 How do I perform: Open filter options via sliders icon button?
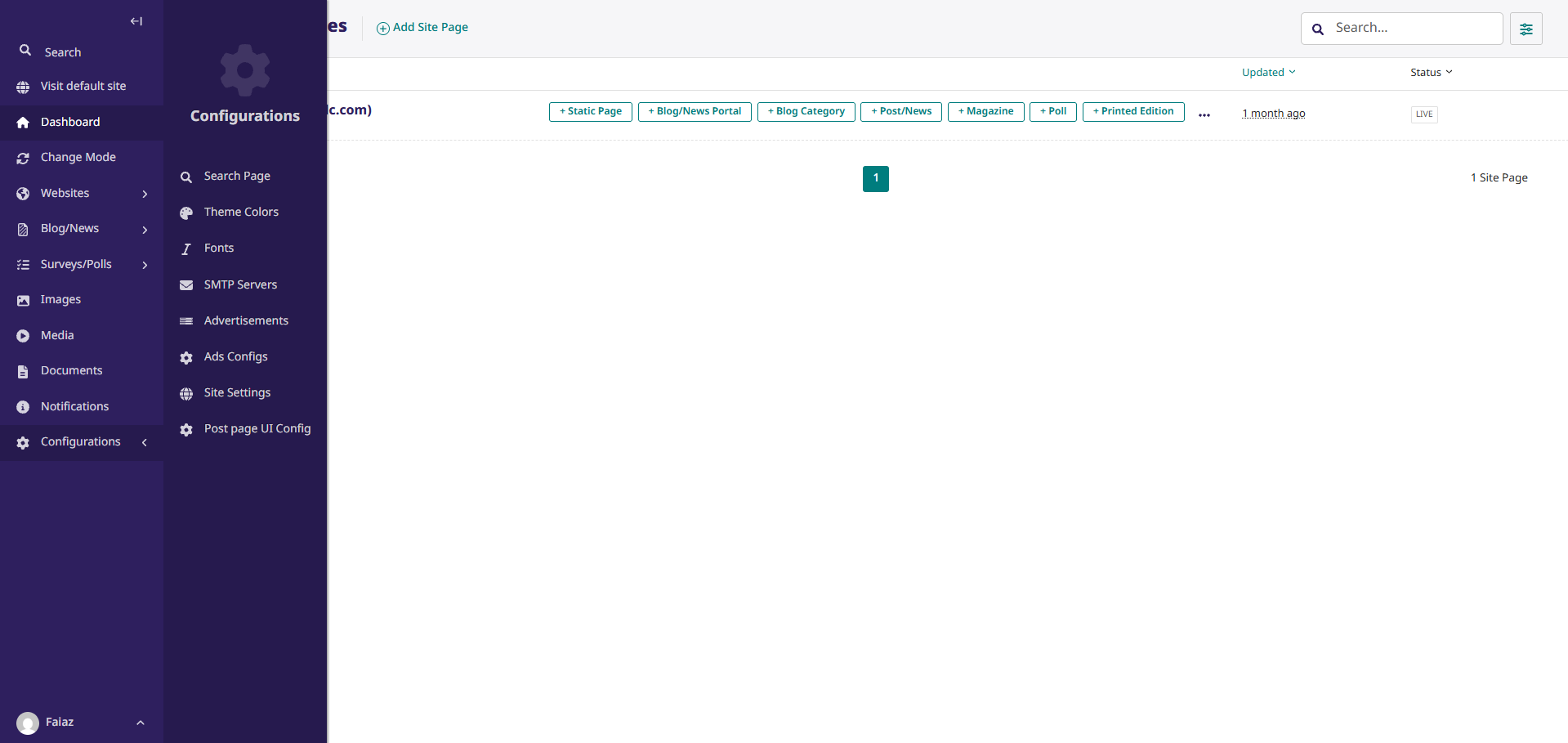[x=1526, y=29]
